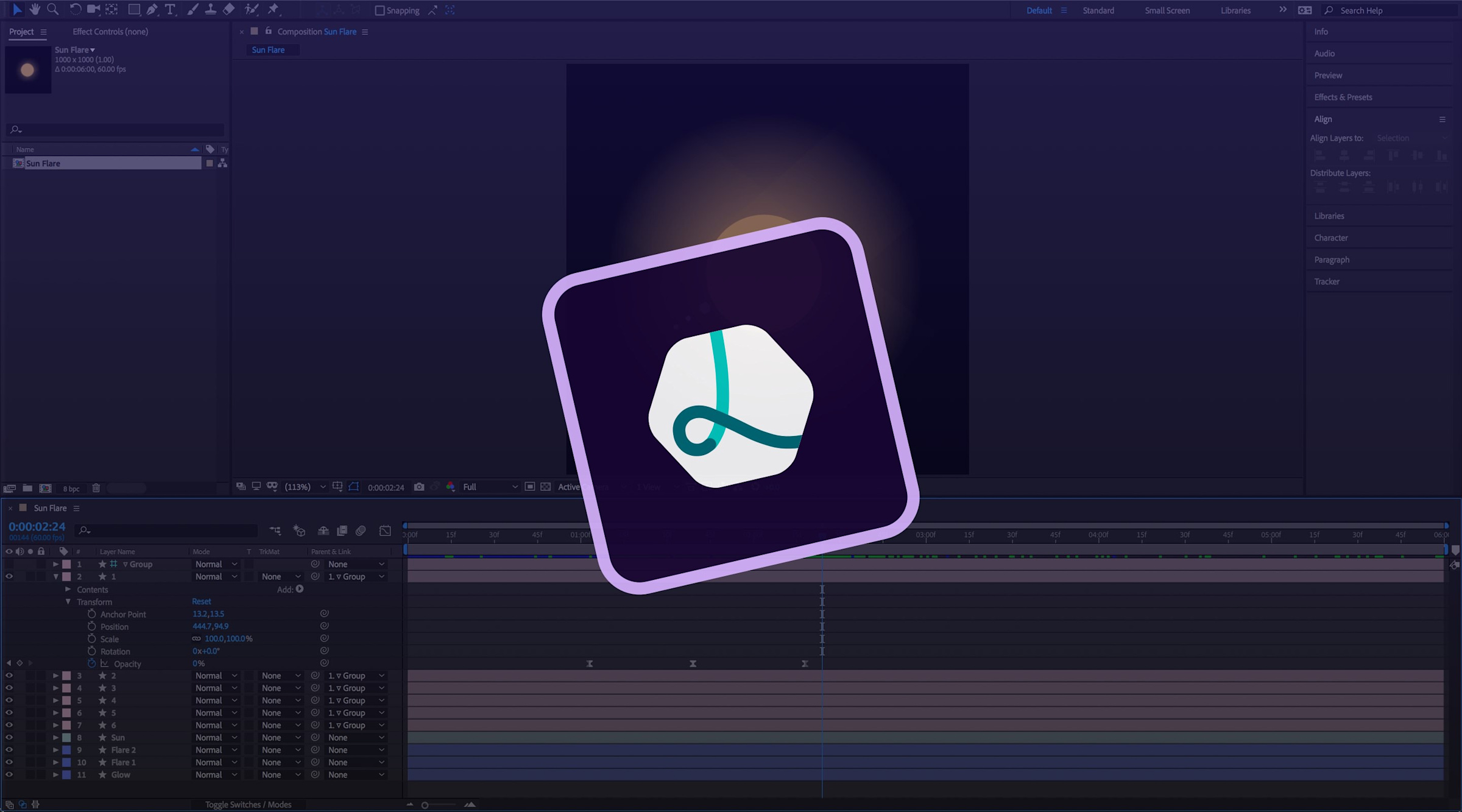Take a snapshot with the camera icon

[x=419, y=487]
